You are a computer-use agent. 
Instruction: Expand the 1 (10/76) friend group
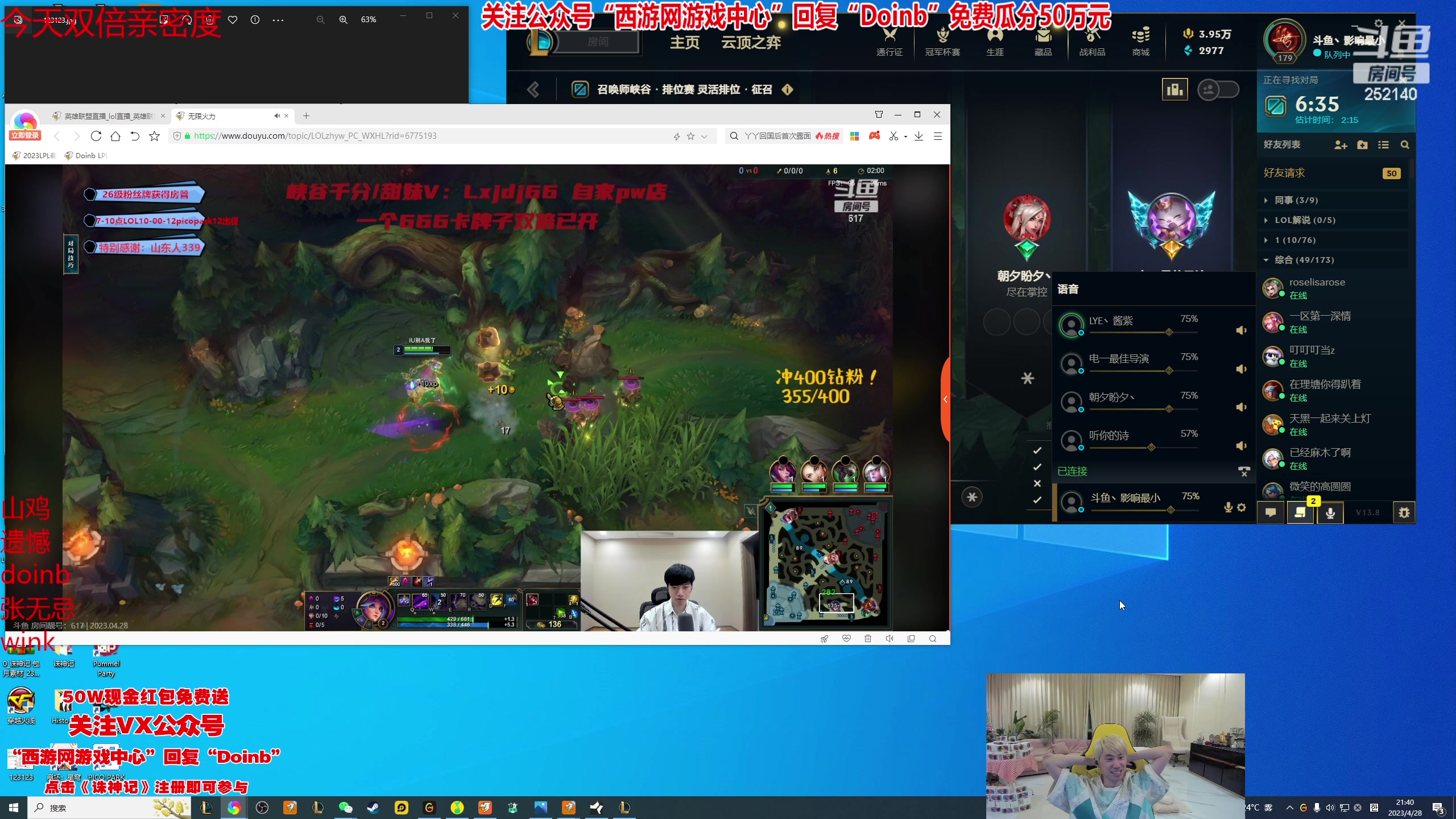coord(1265,240)
